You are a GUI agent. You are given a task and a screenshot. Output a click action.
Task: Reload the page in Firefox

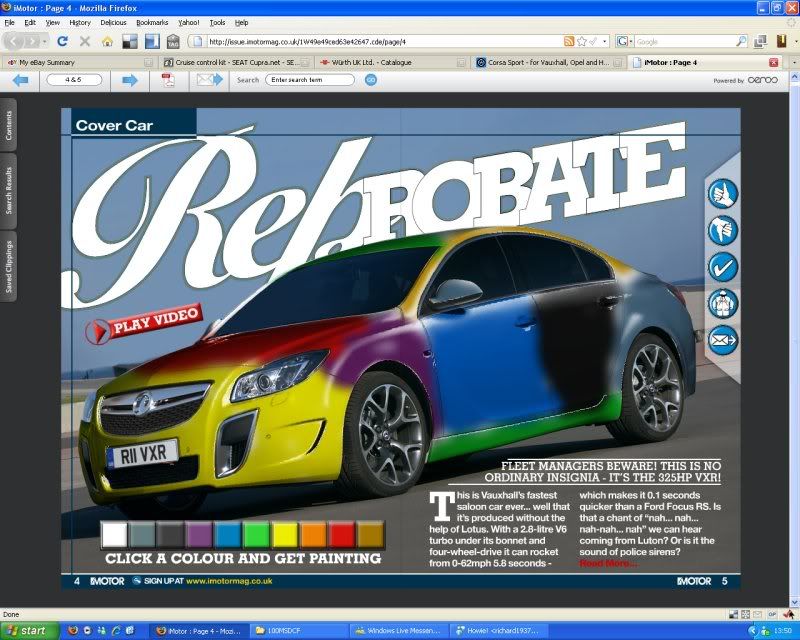point(62,42)
